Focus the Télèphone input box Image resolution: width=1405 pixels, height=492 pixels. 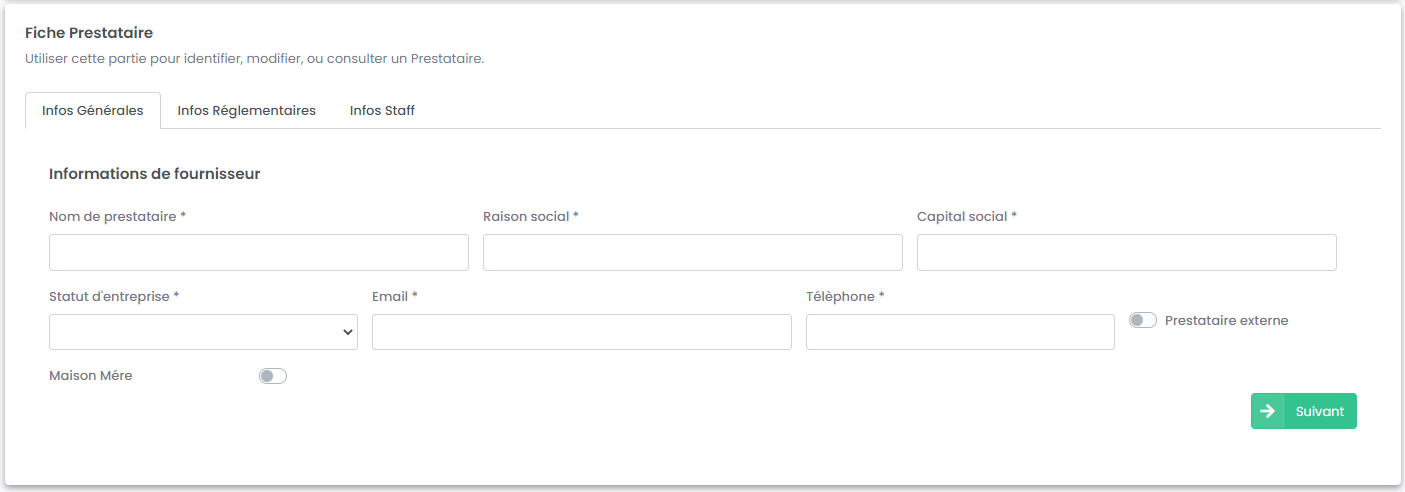(x=959, y=332)
